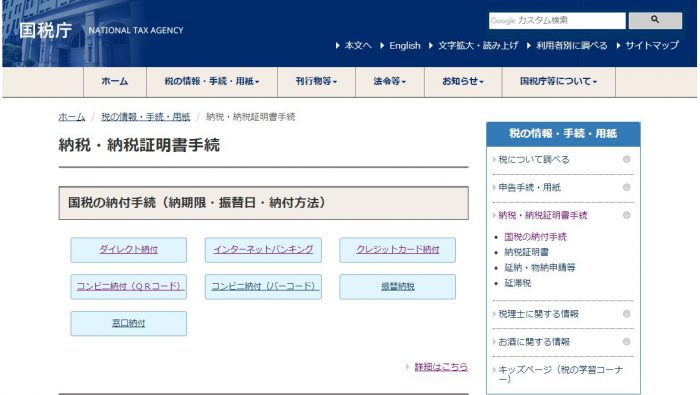
Task: Expand the 刊行物等 navigation dropdown
Action: tap(316, 81)
